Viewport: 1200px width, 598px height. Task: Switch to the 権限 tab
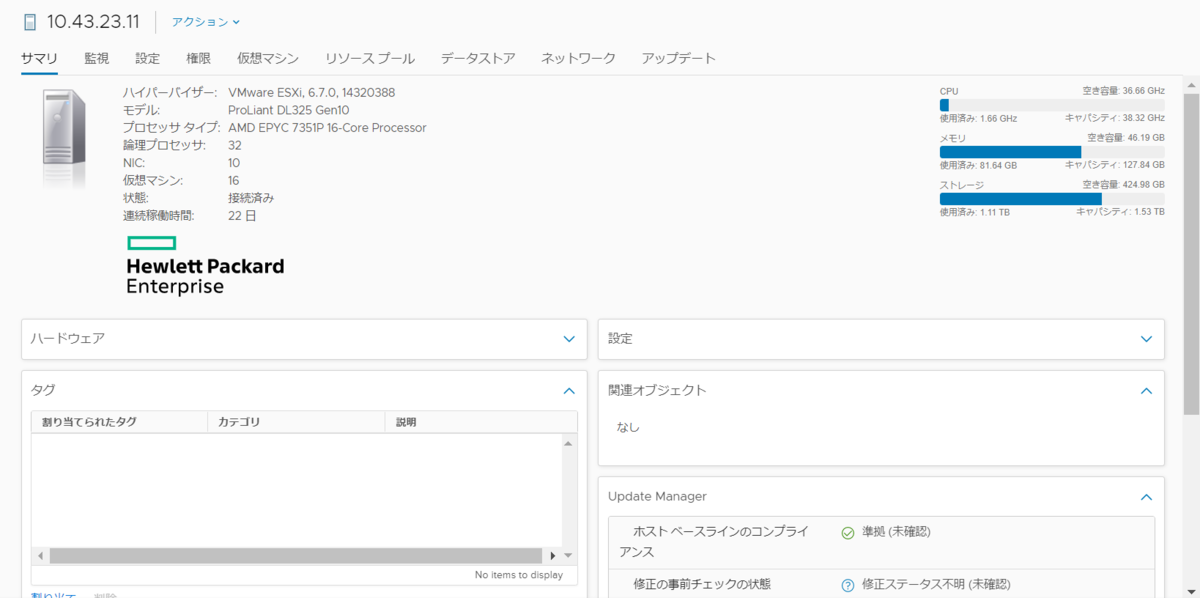tap(198, 58)
